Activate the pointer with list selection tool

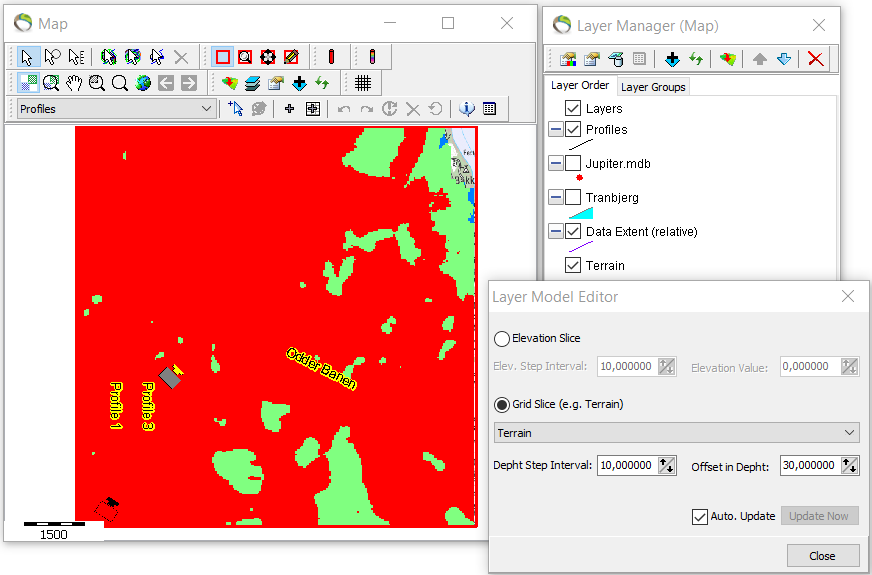coord(76,57)
